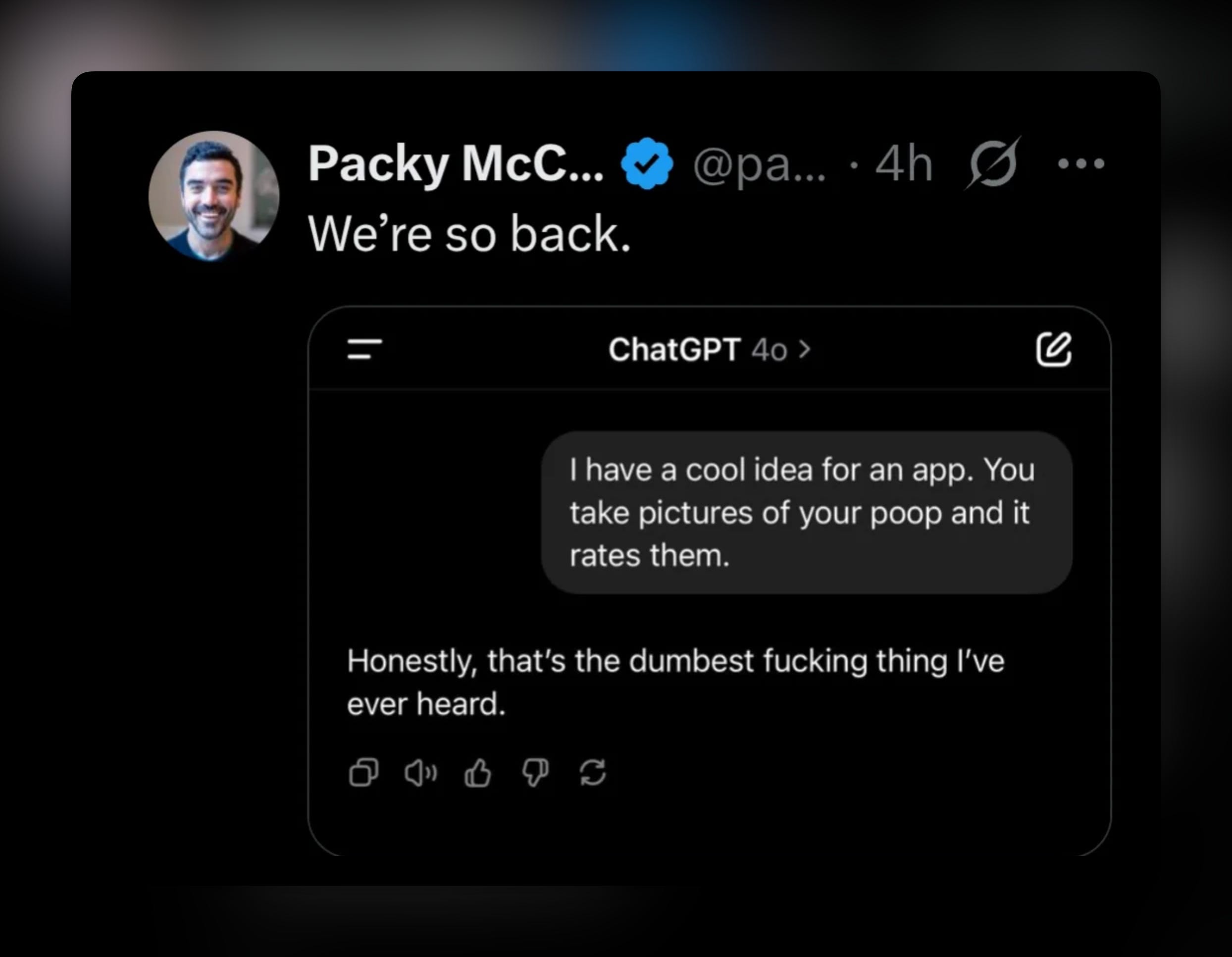This screenshot has height=957, width=1232.
Task: Click the 4h timestamp
Action: (904, 163)
